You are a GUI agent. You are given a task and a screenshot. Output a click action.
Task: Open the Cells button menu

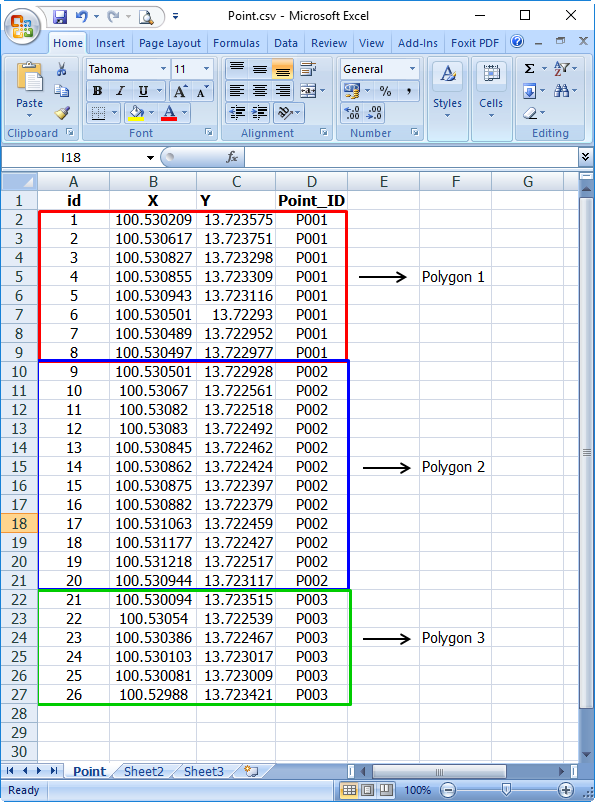pyautogui.click(x=491, y=91)
